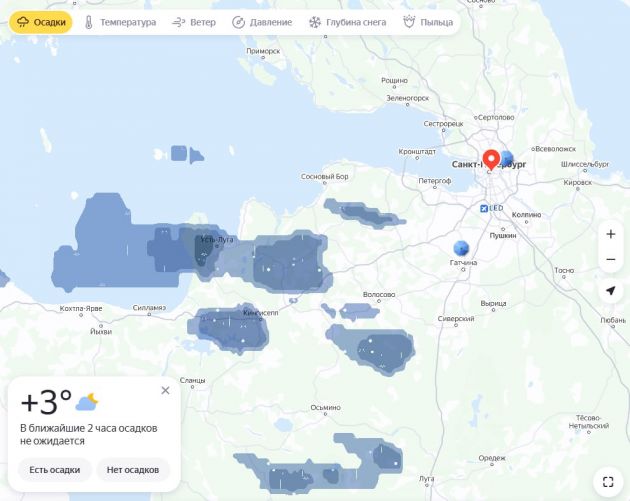Open the Пыльца pollen layer

coord(428,22)
